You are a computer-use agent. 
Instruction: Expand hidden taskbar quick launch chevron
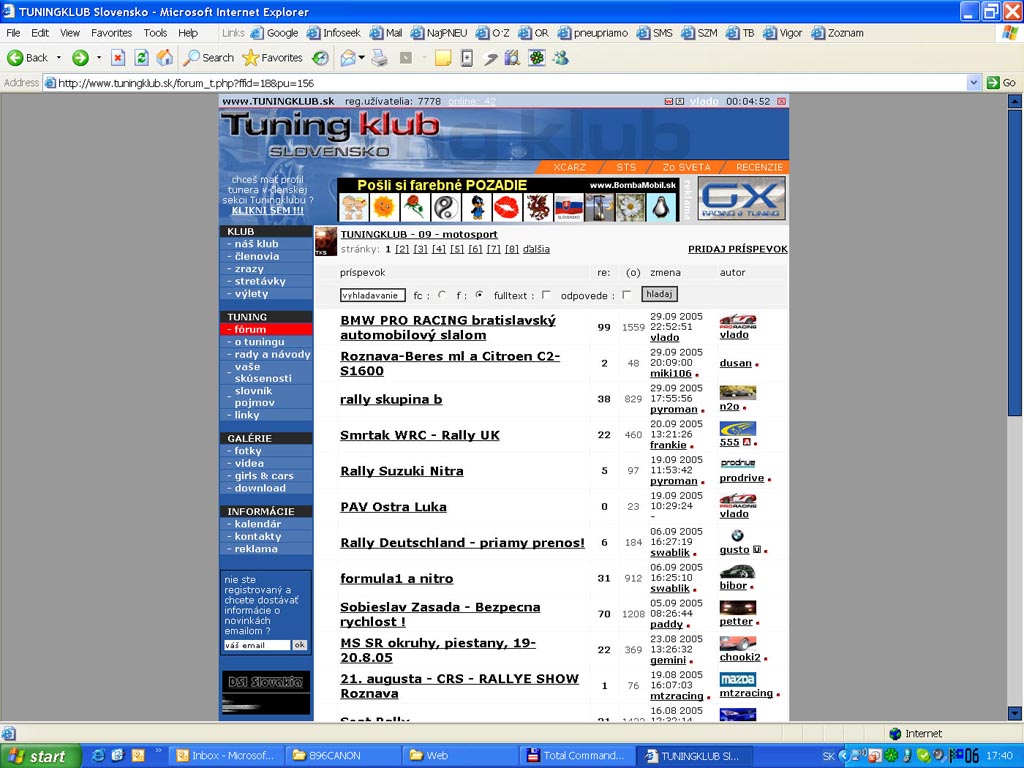(157, 751)
